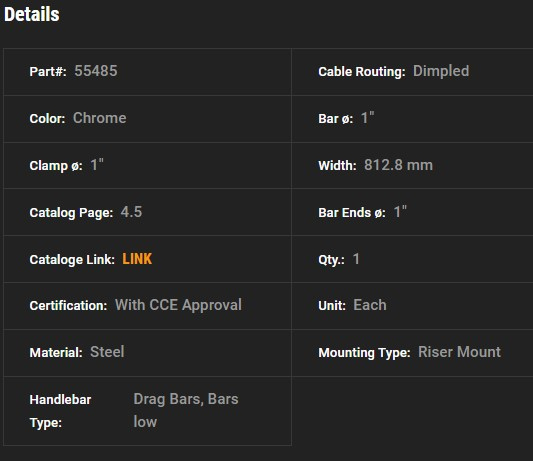Select part number 55485
Screen dimensions: 533x461
(x=96, y=71)
